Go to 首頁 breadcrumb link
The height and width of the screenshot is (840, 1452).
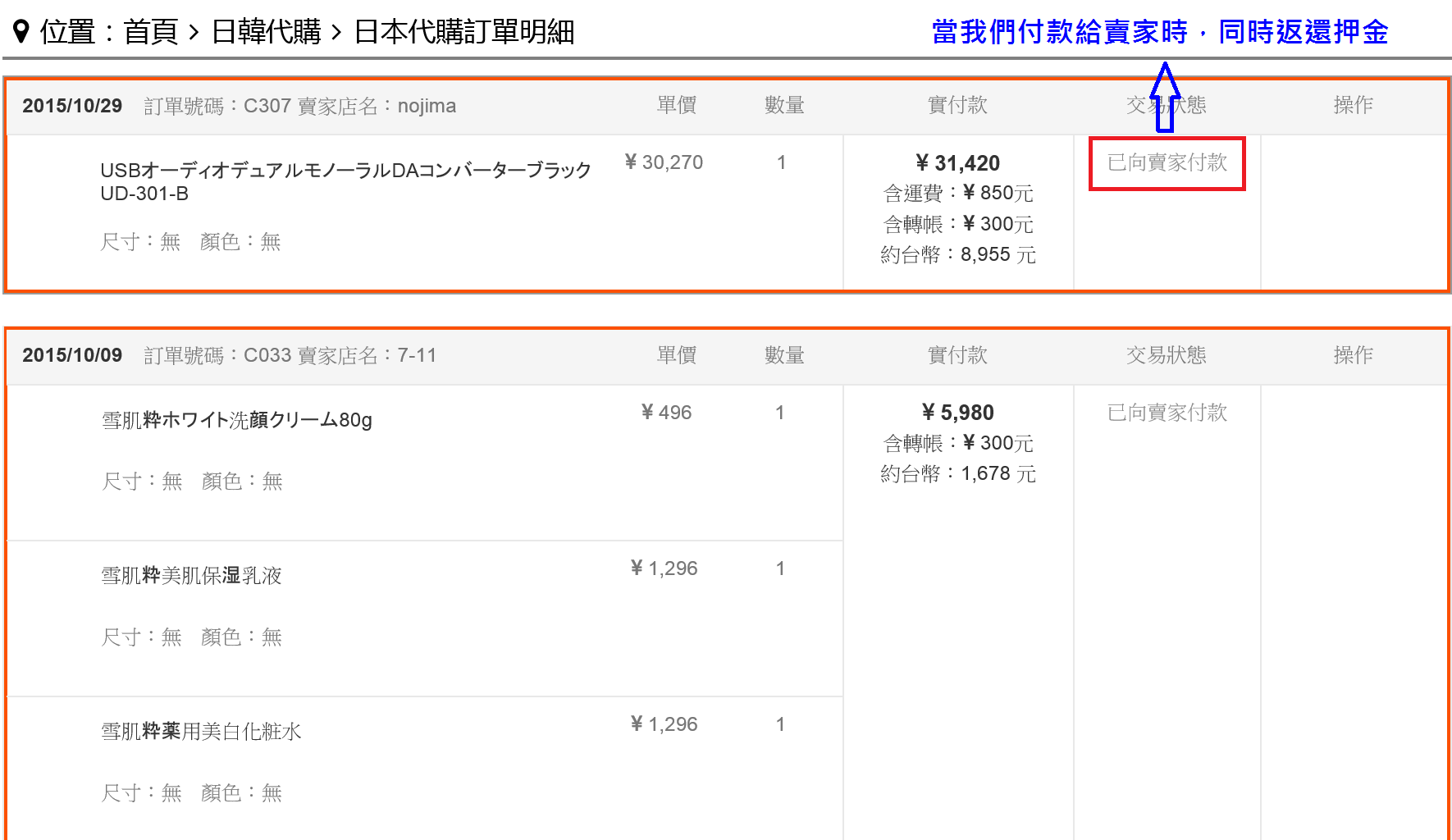tap(151, 32)
